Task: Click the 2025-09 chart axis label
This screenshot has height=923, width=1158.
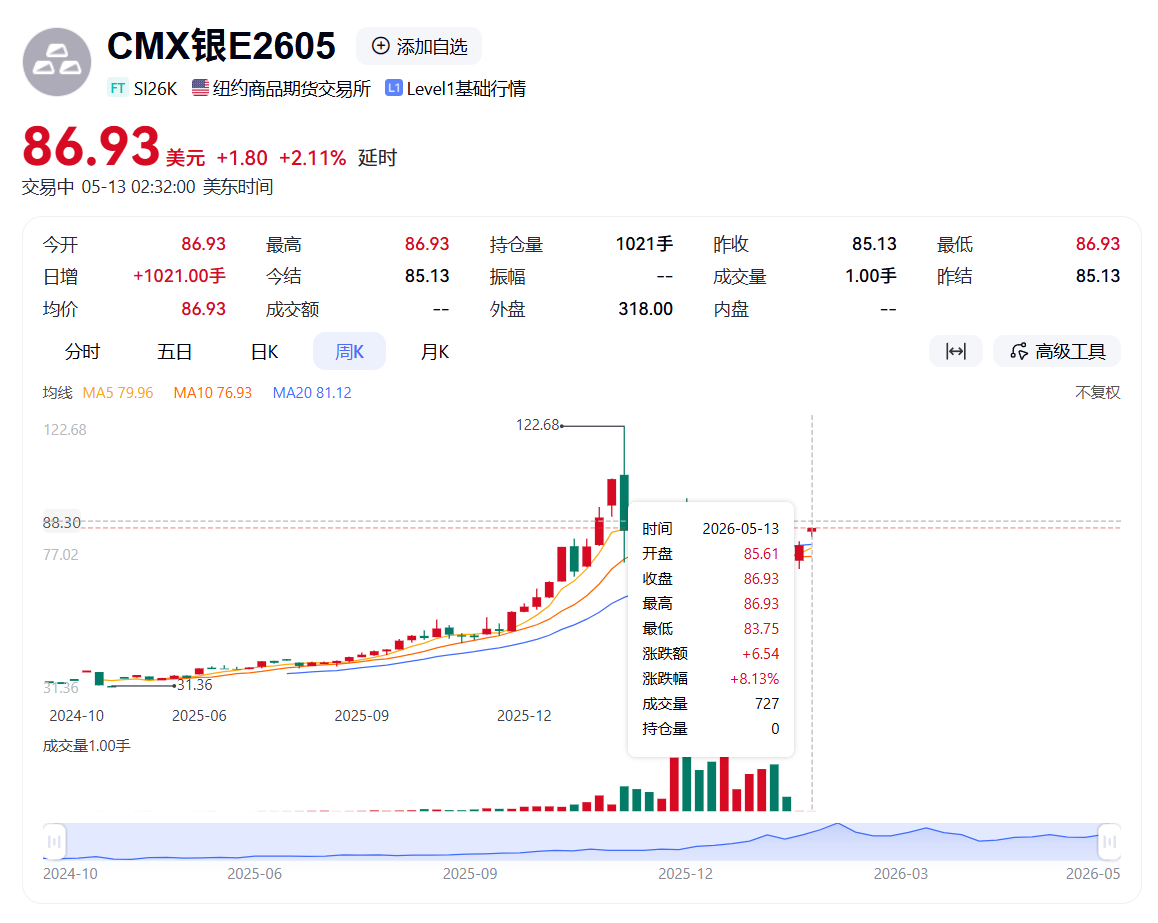Action: click(x=361, y=716)
